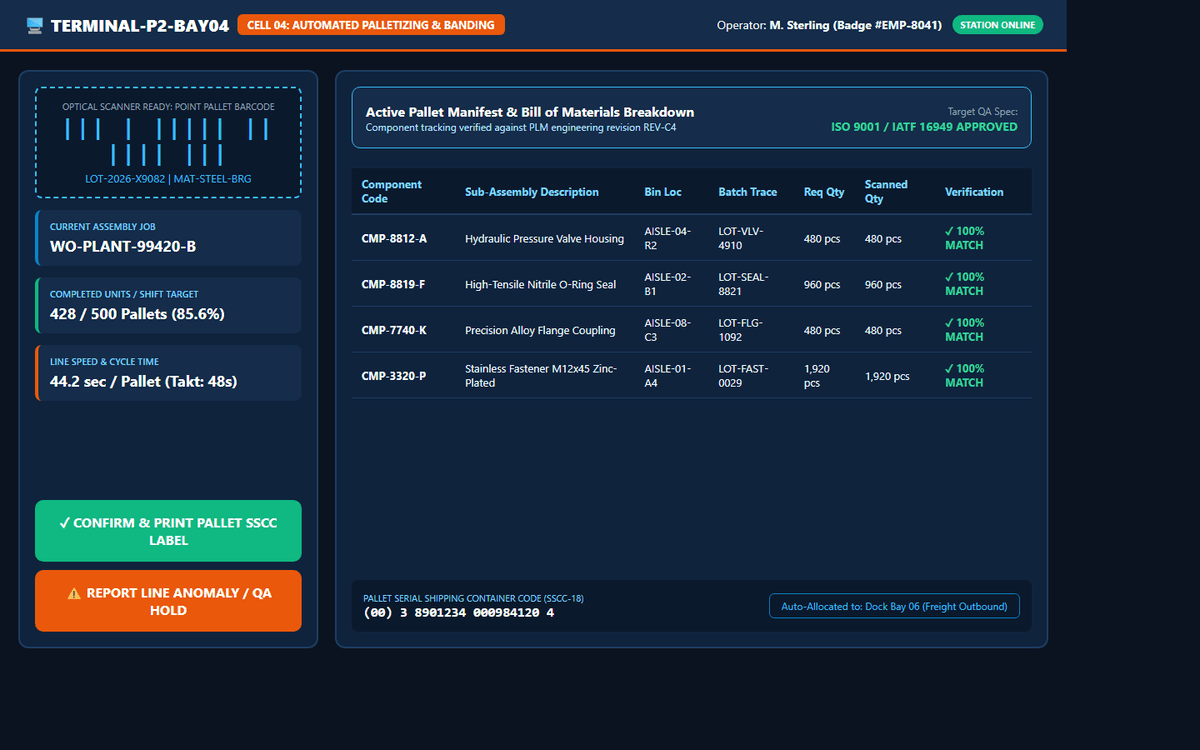
Task: Click bin location AISLE-04-R2
Action: point(668,238)
